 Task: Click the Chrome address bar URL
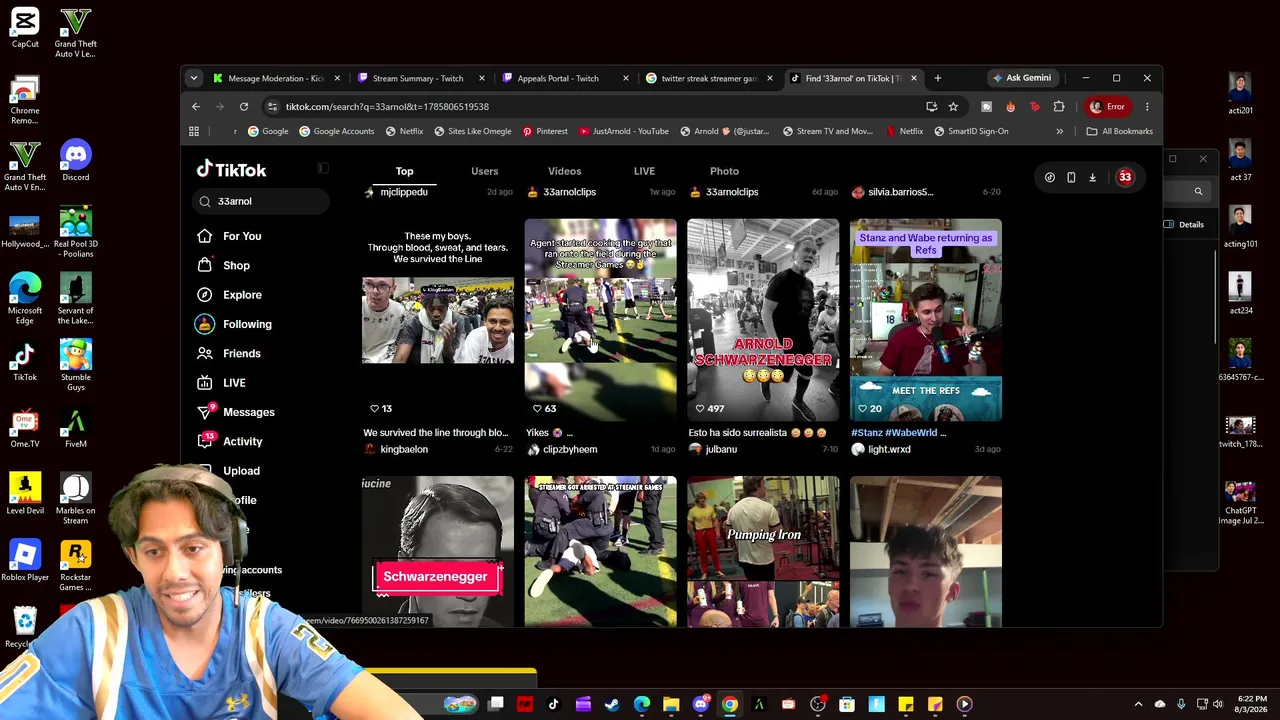pyautogui.click(x=387, y=106)
